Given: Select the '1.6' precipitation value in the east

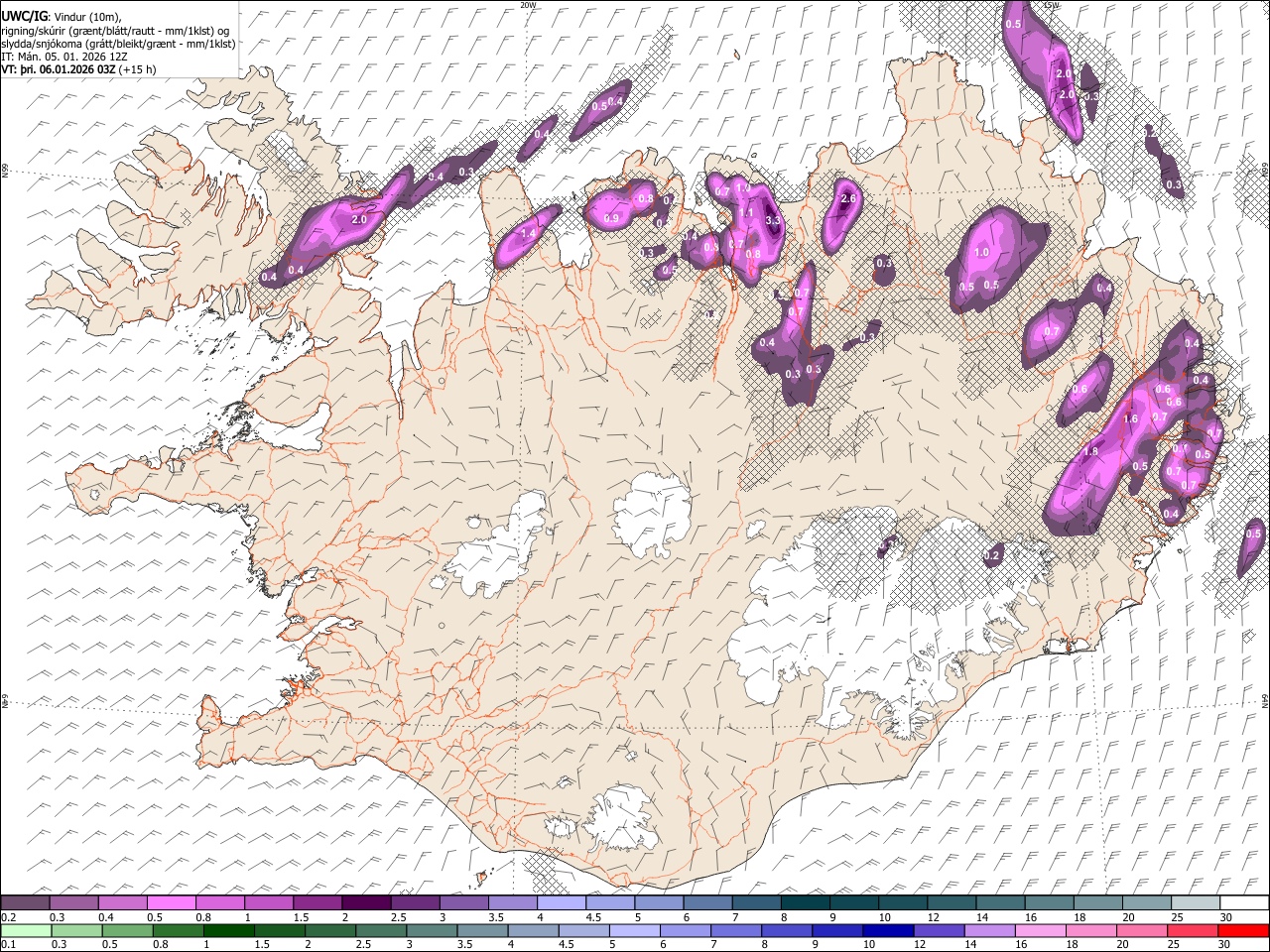Looking at the screenshot, I should coord(1131,419).
